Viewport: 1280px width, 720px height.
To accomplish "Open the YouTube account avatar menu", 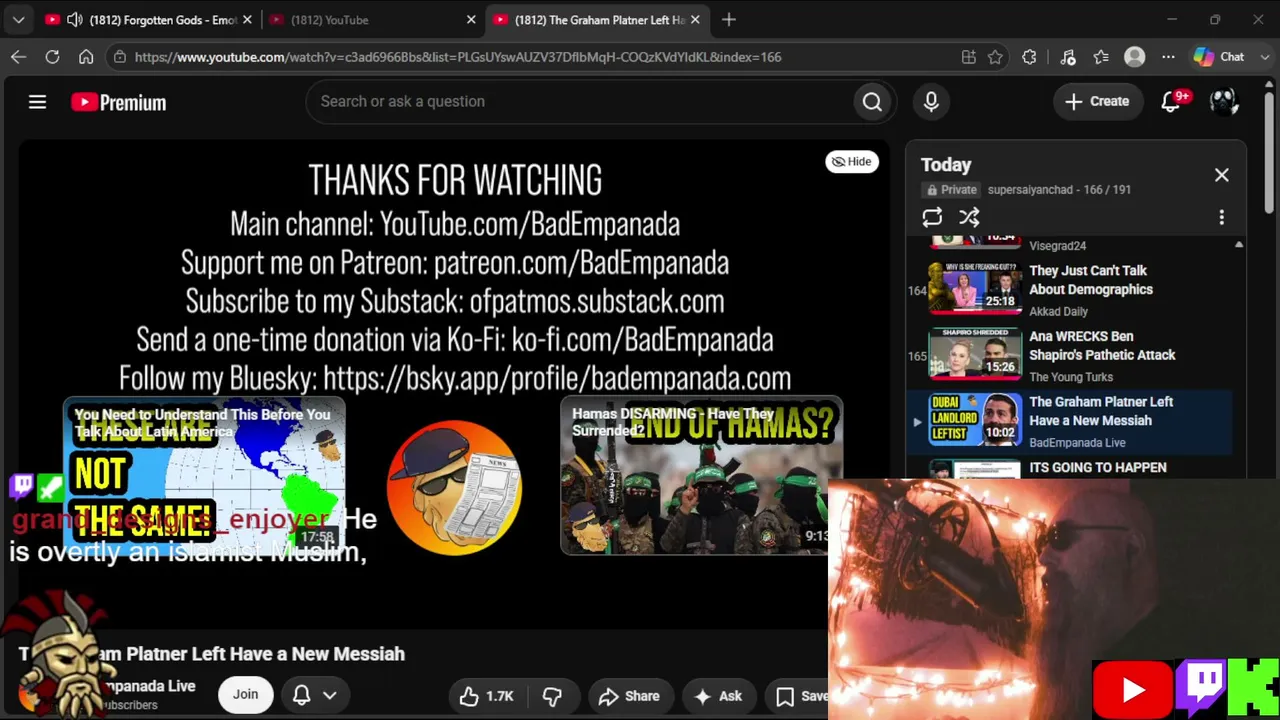I will click(1223, 102).
